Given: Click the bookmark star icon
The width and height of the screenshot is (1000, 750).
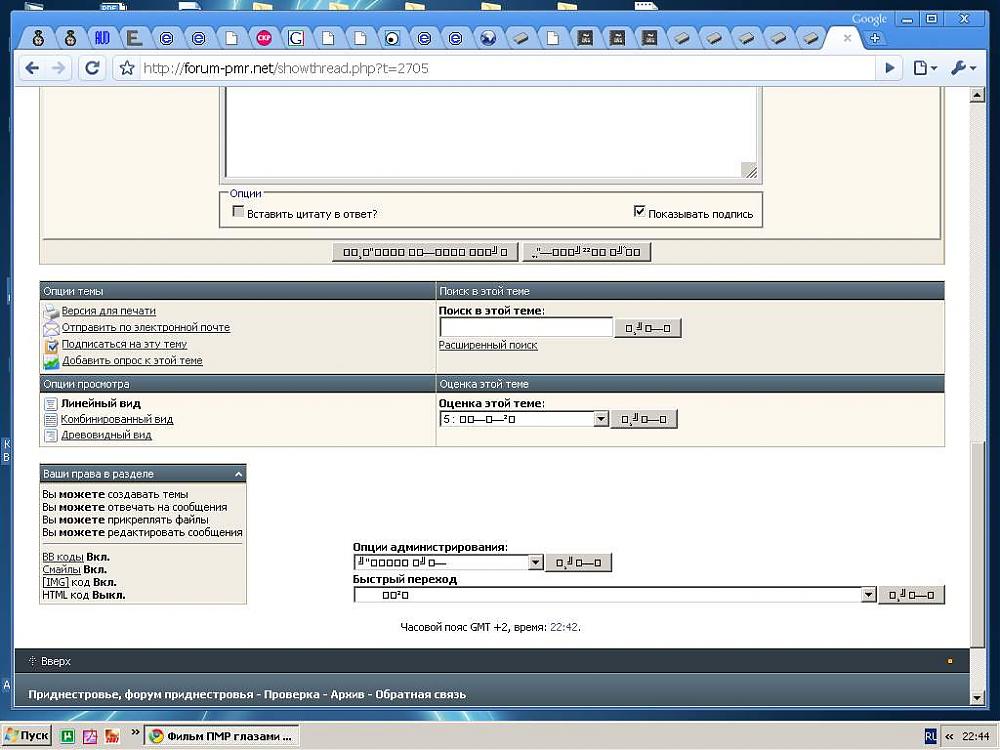Looking at the screenshot, I should [127, 69].
